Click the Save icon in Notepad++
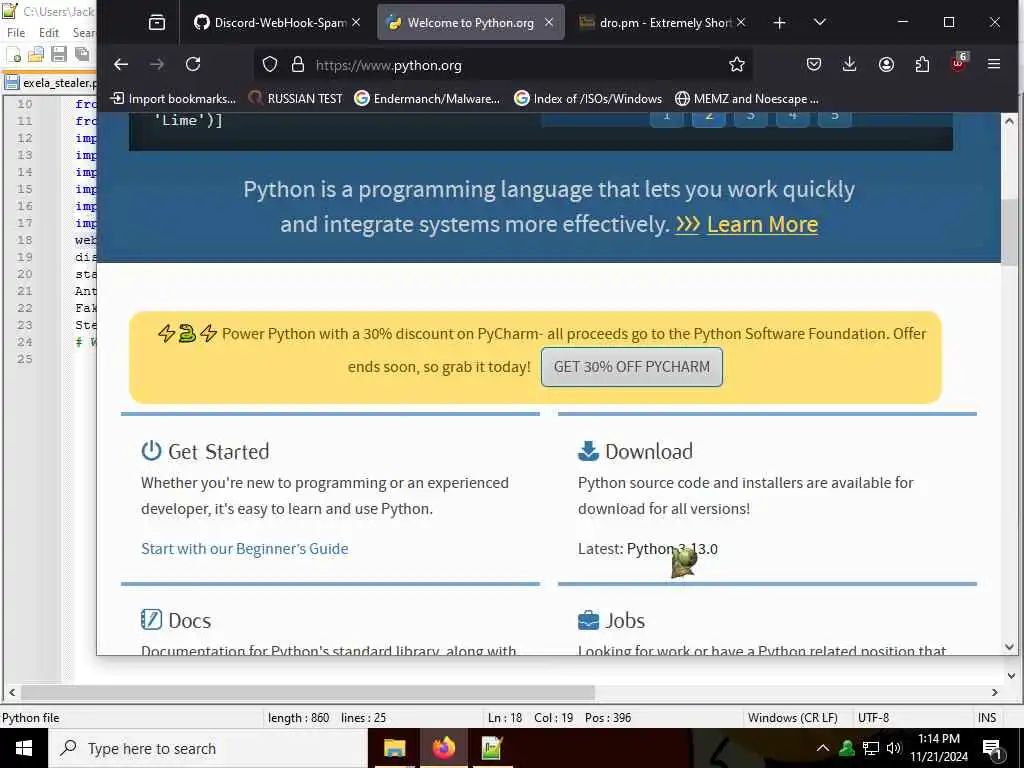This screenshot has height=768, width=1024. (x=59, y=54)
